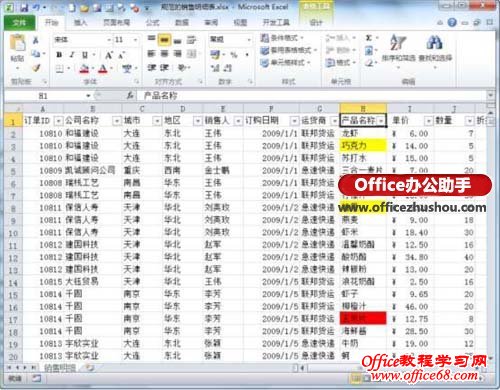Image resolution: width=500 pixels, height=390 pixels.
Task: Click the Decrease Indent icon
Action: pos(152,68)
